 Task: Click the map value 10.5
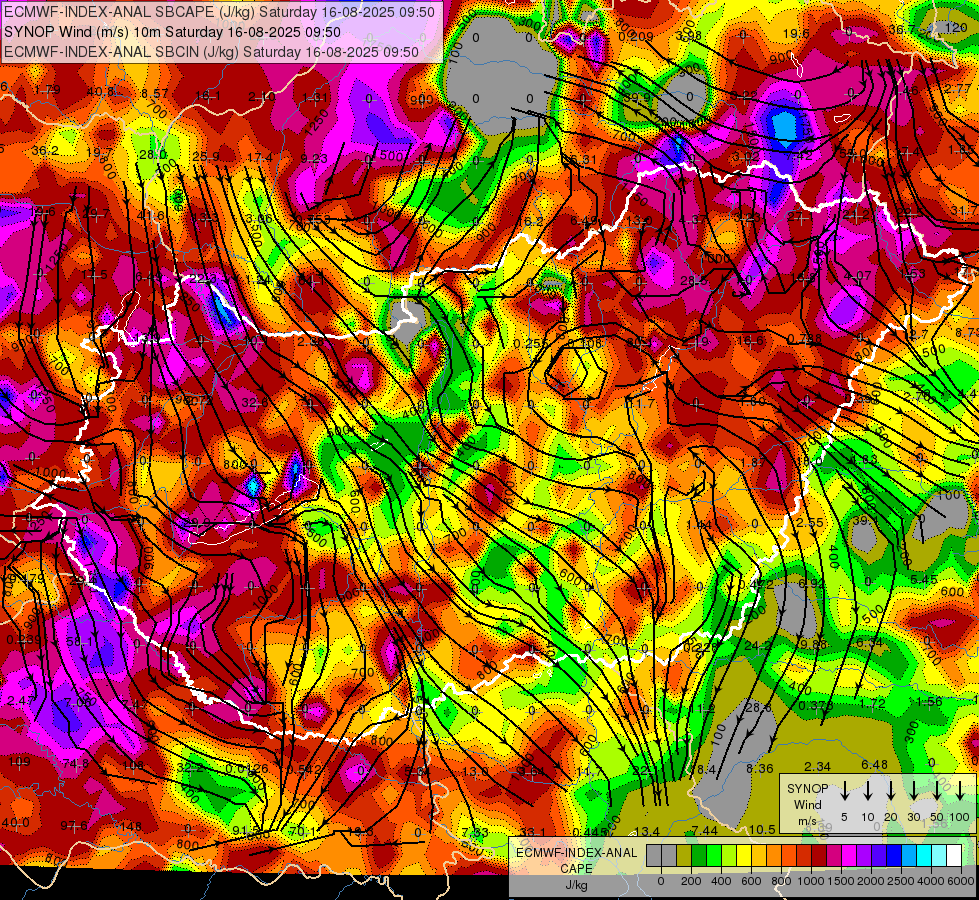point(762,829)
